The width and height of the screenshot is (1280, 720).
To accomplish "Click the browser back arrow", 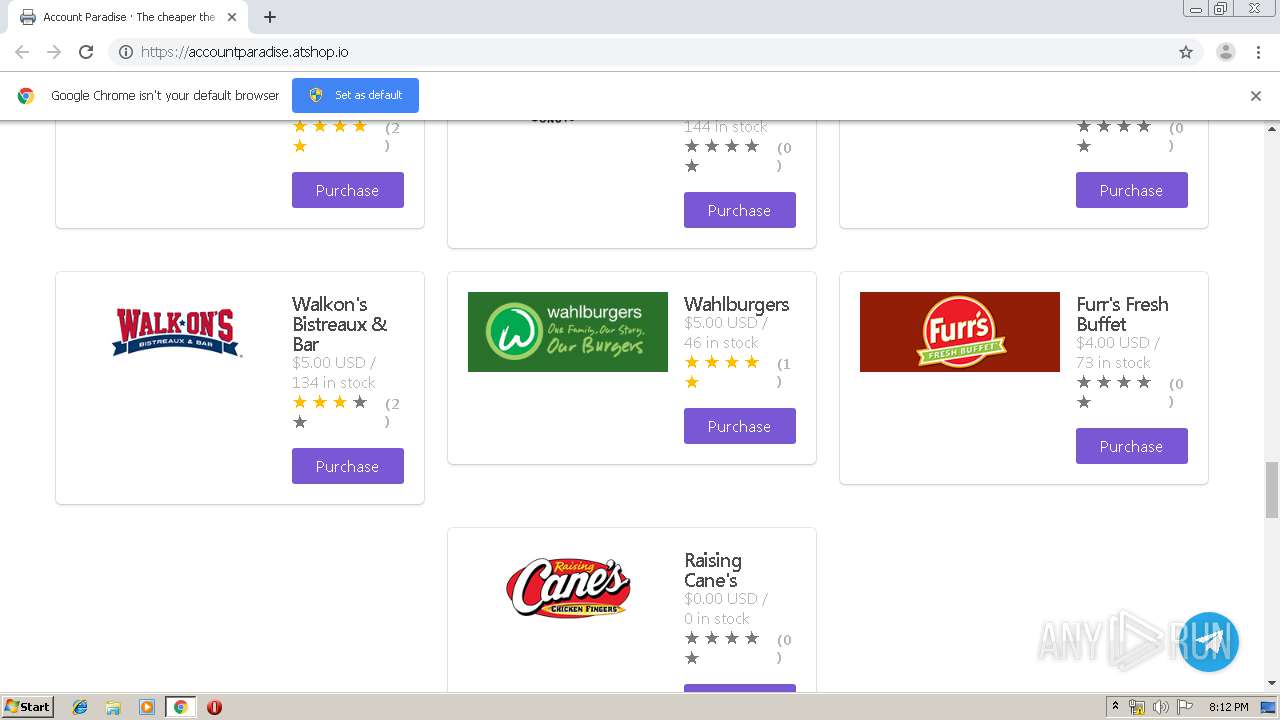I will 22,52.
